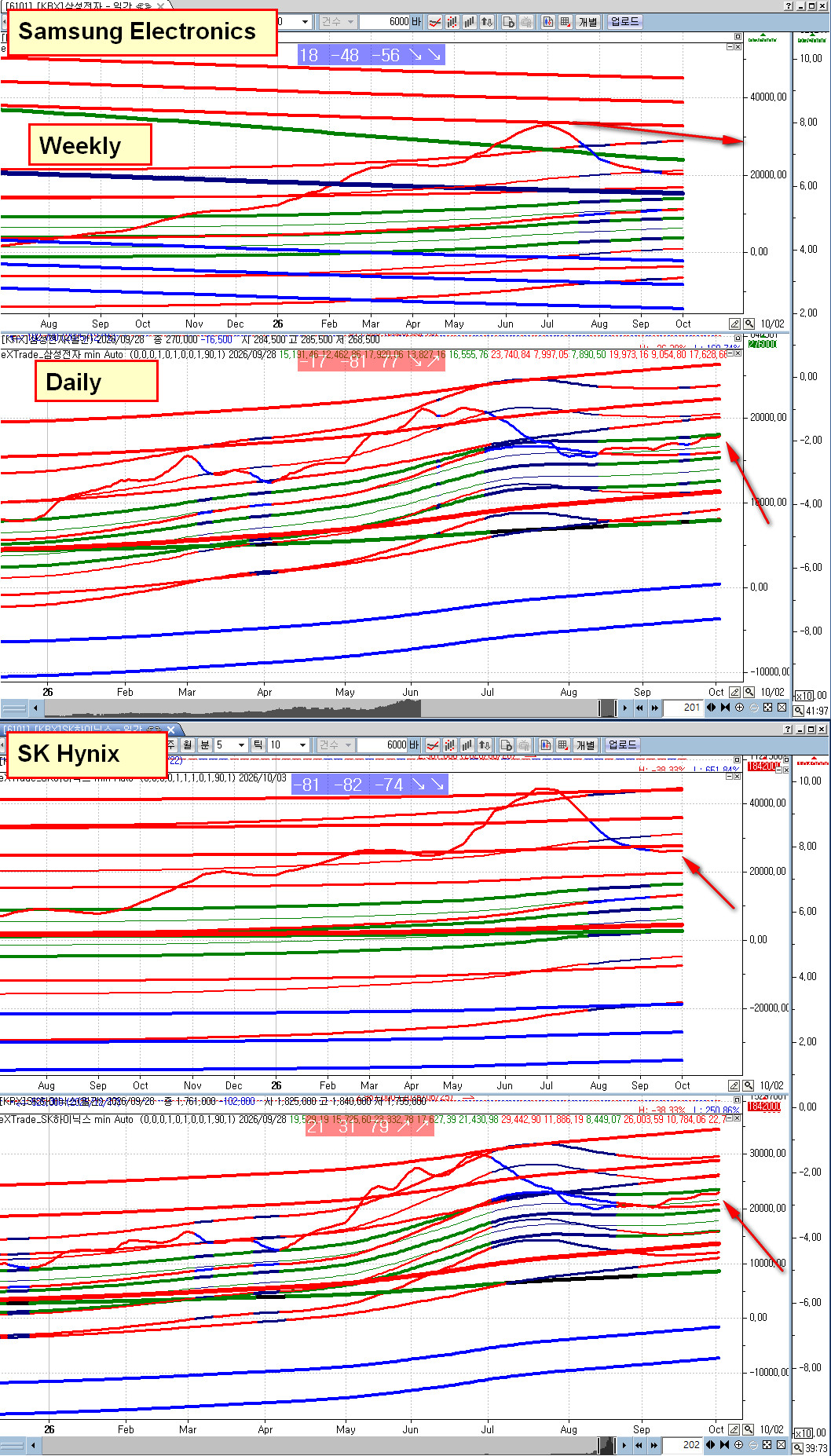Screen dimensions: 831x1456
Task: Click zoom-in plus icon under Samsung daily chart
Action: click(x=739, y=708)
